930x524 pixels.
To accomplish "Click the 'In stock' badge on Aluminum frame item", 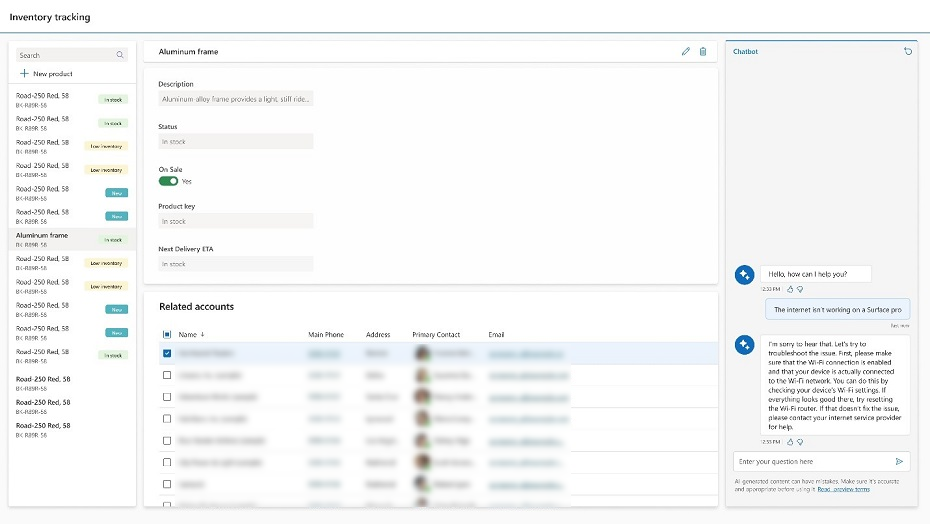I will (113, 240).
